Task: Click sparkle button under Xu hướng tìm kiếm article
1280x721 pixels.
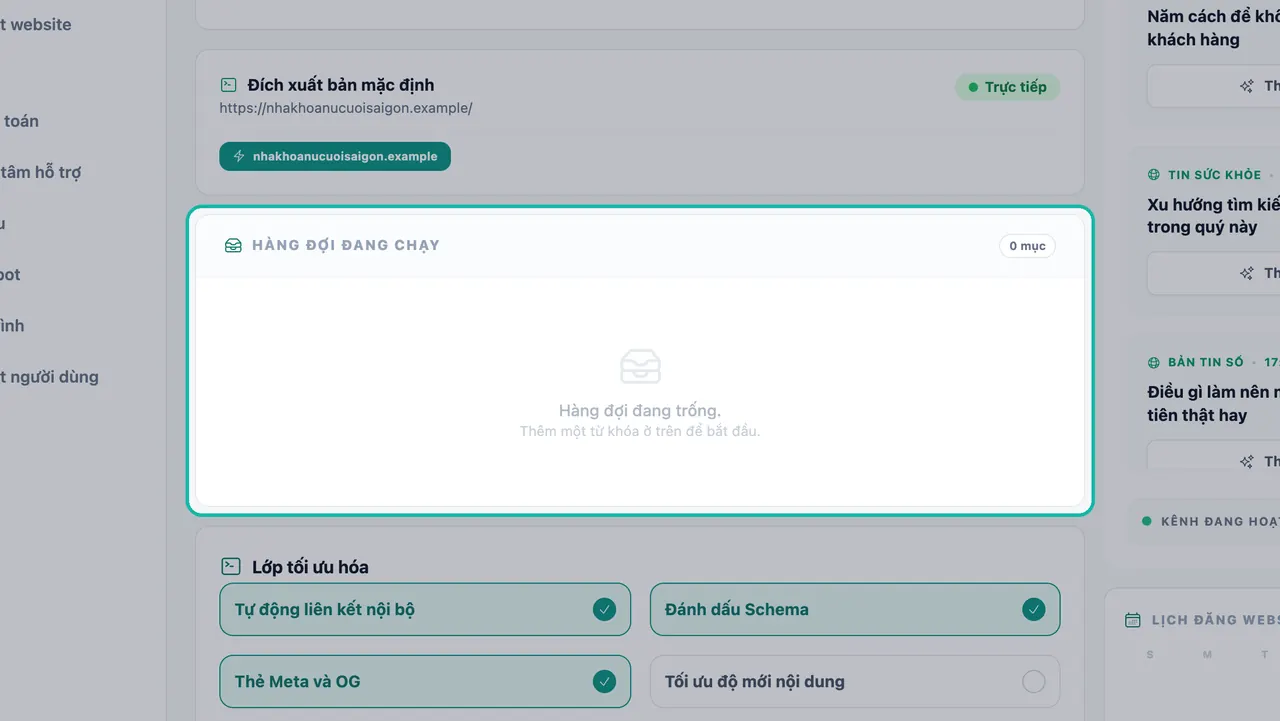Action: tap(1213, 273)
